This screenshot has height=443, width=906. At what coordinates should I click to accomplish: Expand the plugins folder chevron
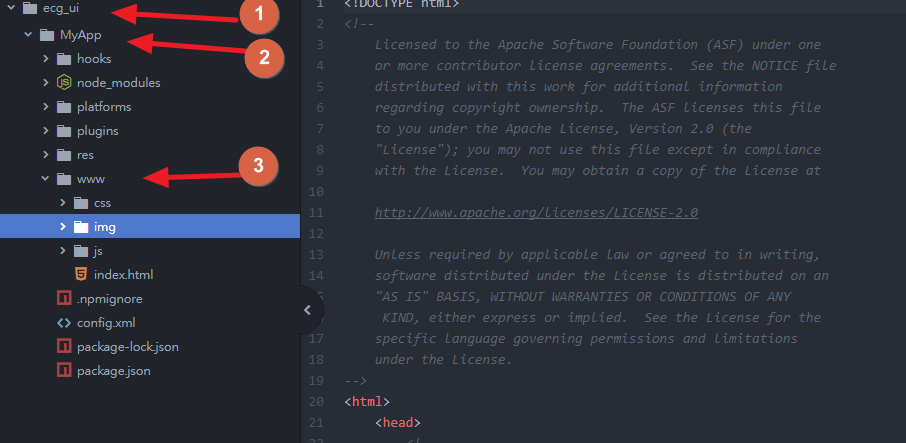click(46, 131)
